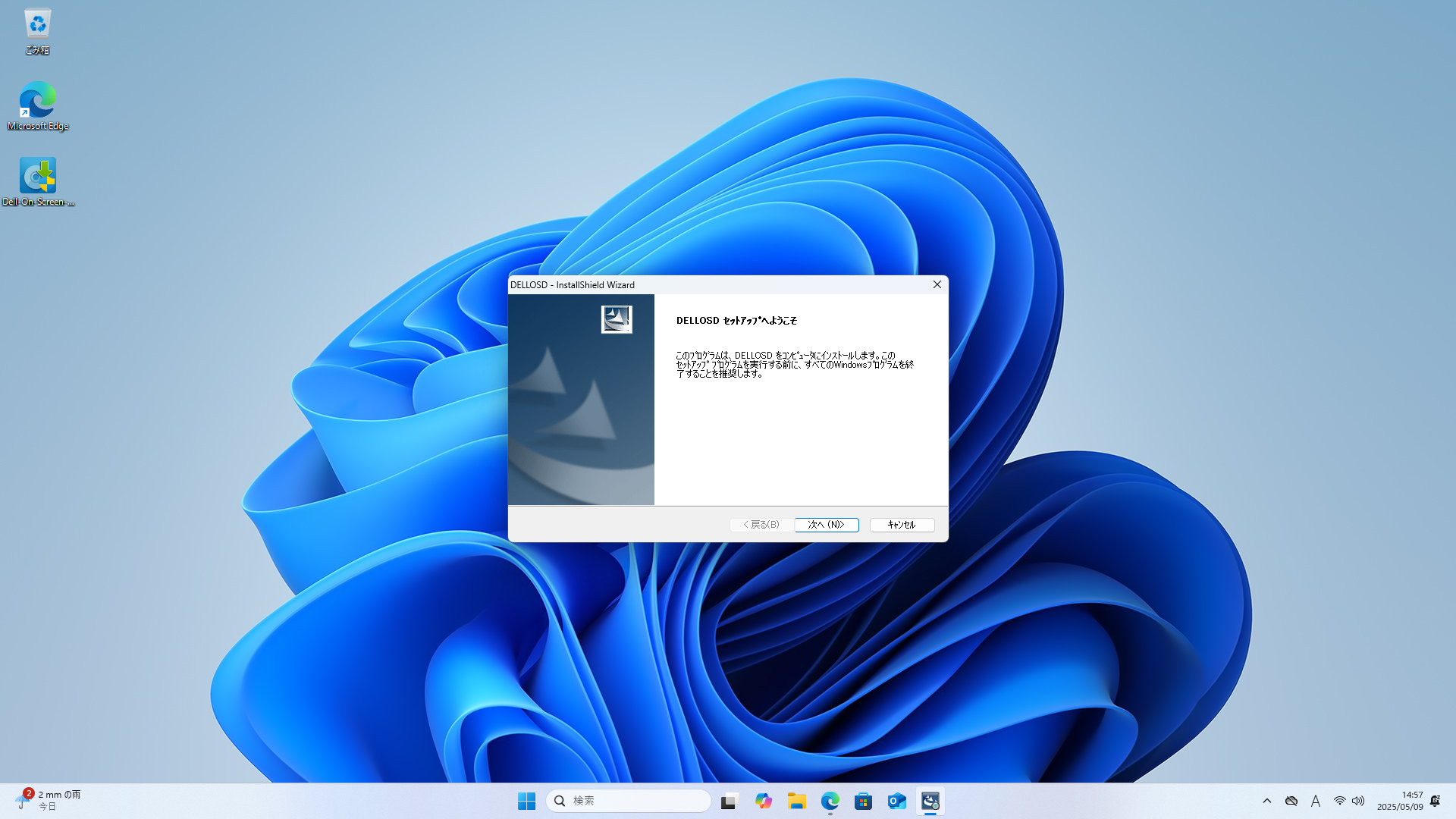The image size is (1456, 819).
Task: Open the Recycle Bin desktop icon
Action: point(37,32)
